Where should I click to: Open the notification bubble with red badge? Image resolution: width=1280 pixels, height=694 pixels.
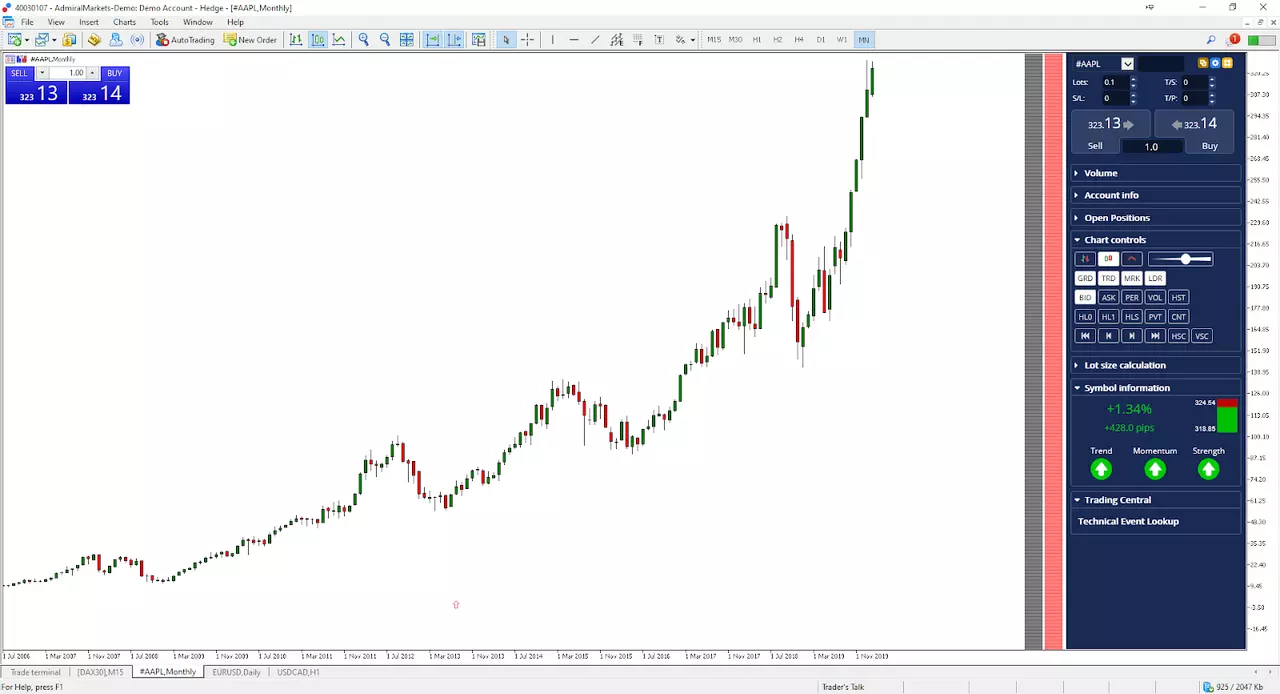(1231, 40)
